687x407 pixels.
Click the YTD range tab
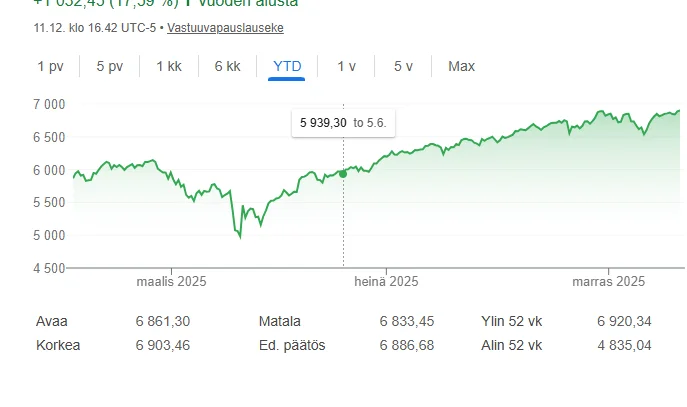point(287,66)
